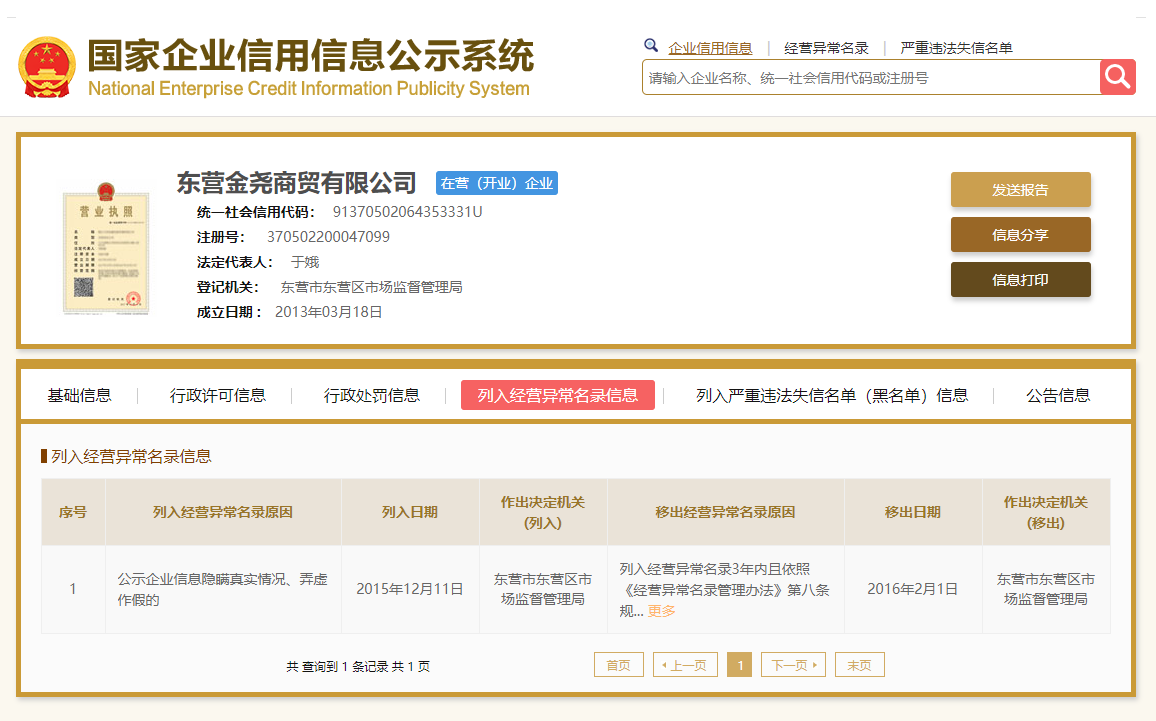Viewport: 1156px width, 721px height.
Task: Go to first page with 首页
Action: (x=619, y=665)
